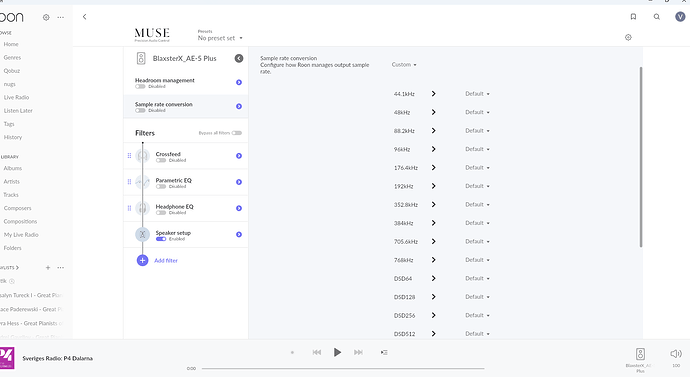This screenshot has width=690, height=377.
Task: Click the Parametric EQ drag handle
Action: click(x=129, y=182)
